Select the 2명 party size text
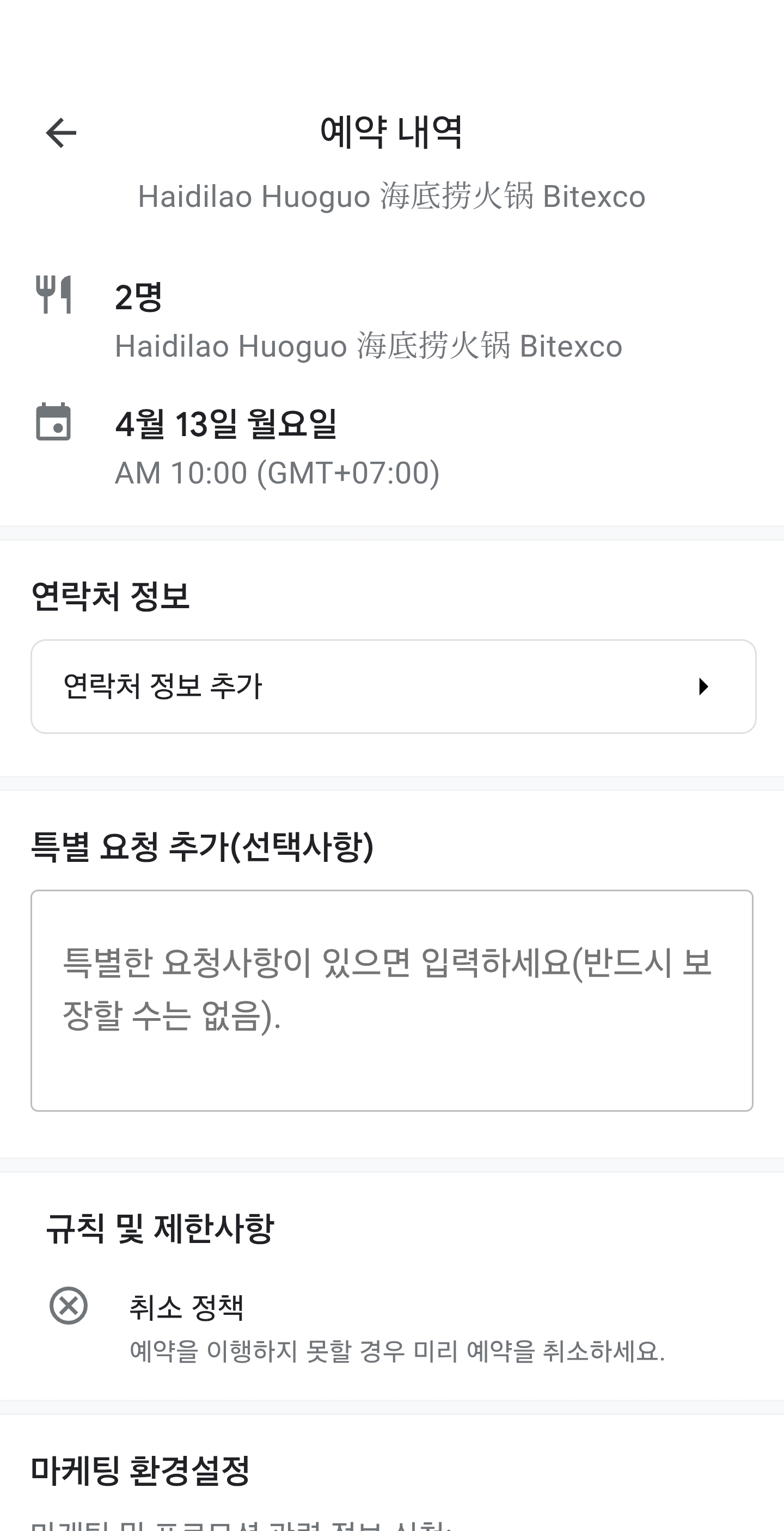This screenshot has width=784, height=1531. pos(138,297)
